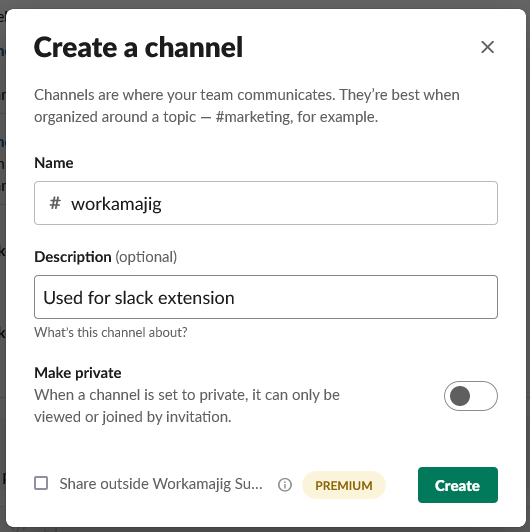Click the Make private heading

pos(78,373)
